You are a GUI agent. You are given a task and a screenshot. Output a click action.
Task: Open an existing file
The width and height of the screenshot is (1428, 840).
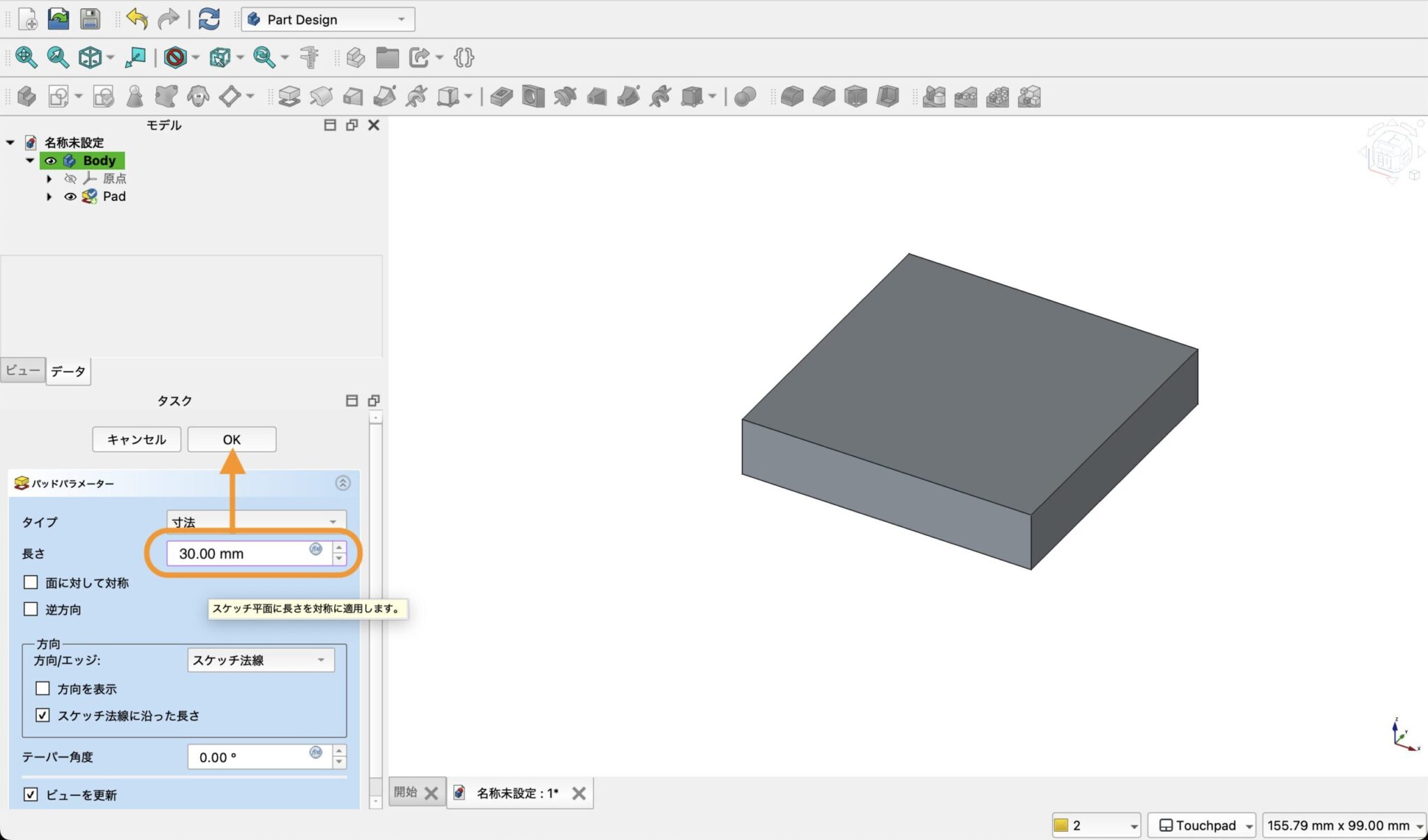59,19
